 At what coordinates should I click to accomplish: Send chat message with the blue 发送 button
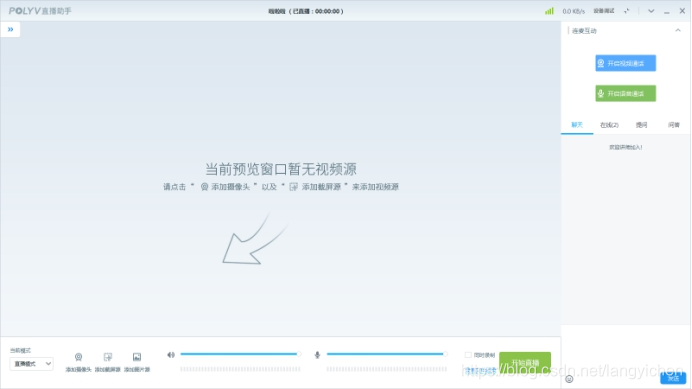click(x=673, y=378)
